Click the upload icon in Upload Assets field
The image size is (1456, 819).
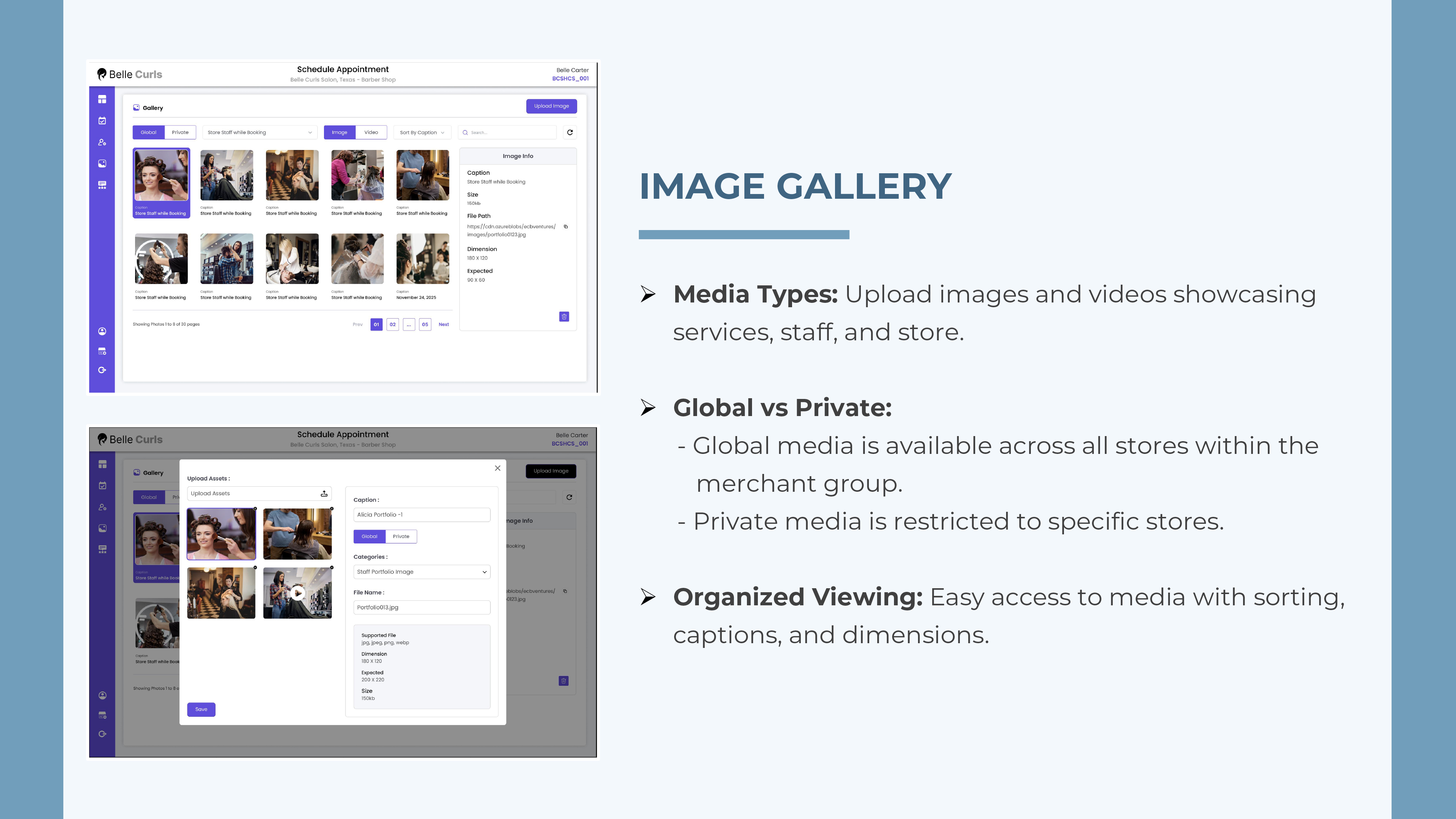coord(324,494)
